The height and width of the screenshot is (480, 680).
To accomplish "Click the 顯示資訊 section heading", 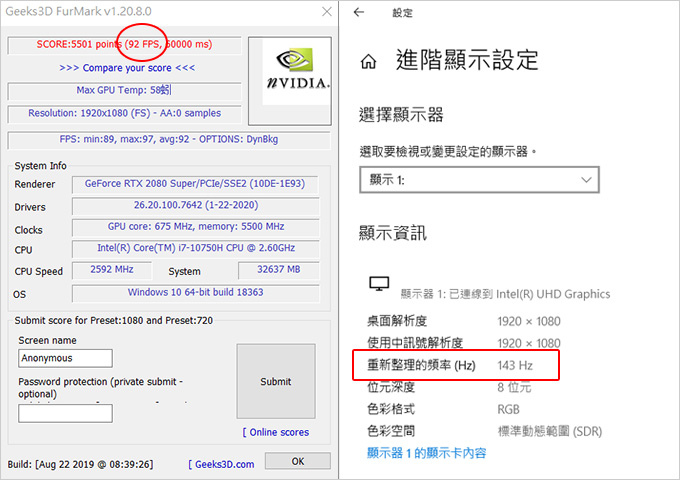I will [x=393, y=233].
